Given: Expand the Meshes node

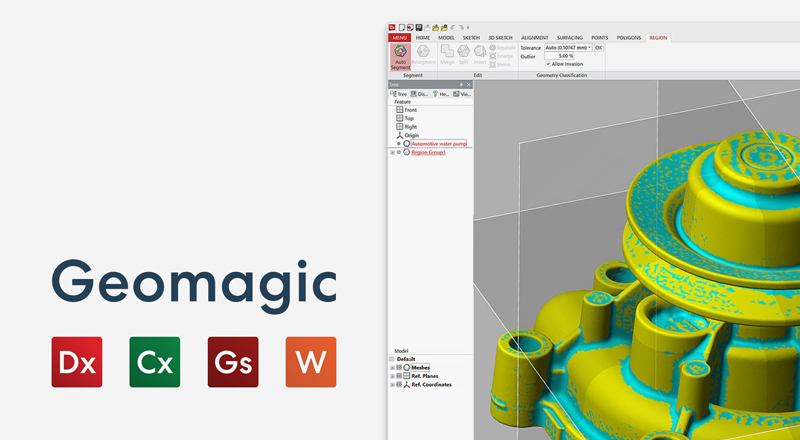Looking at the screenshot, I should [x=392, y=368].
